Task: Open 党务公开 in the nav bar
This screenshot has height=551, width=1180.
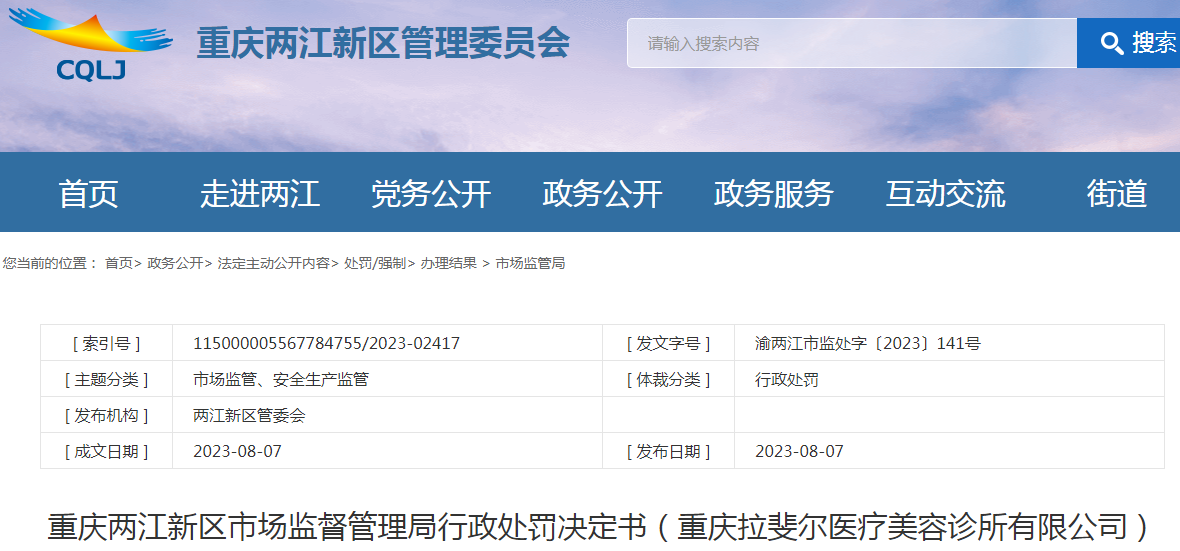Action: click(431, 193)
